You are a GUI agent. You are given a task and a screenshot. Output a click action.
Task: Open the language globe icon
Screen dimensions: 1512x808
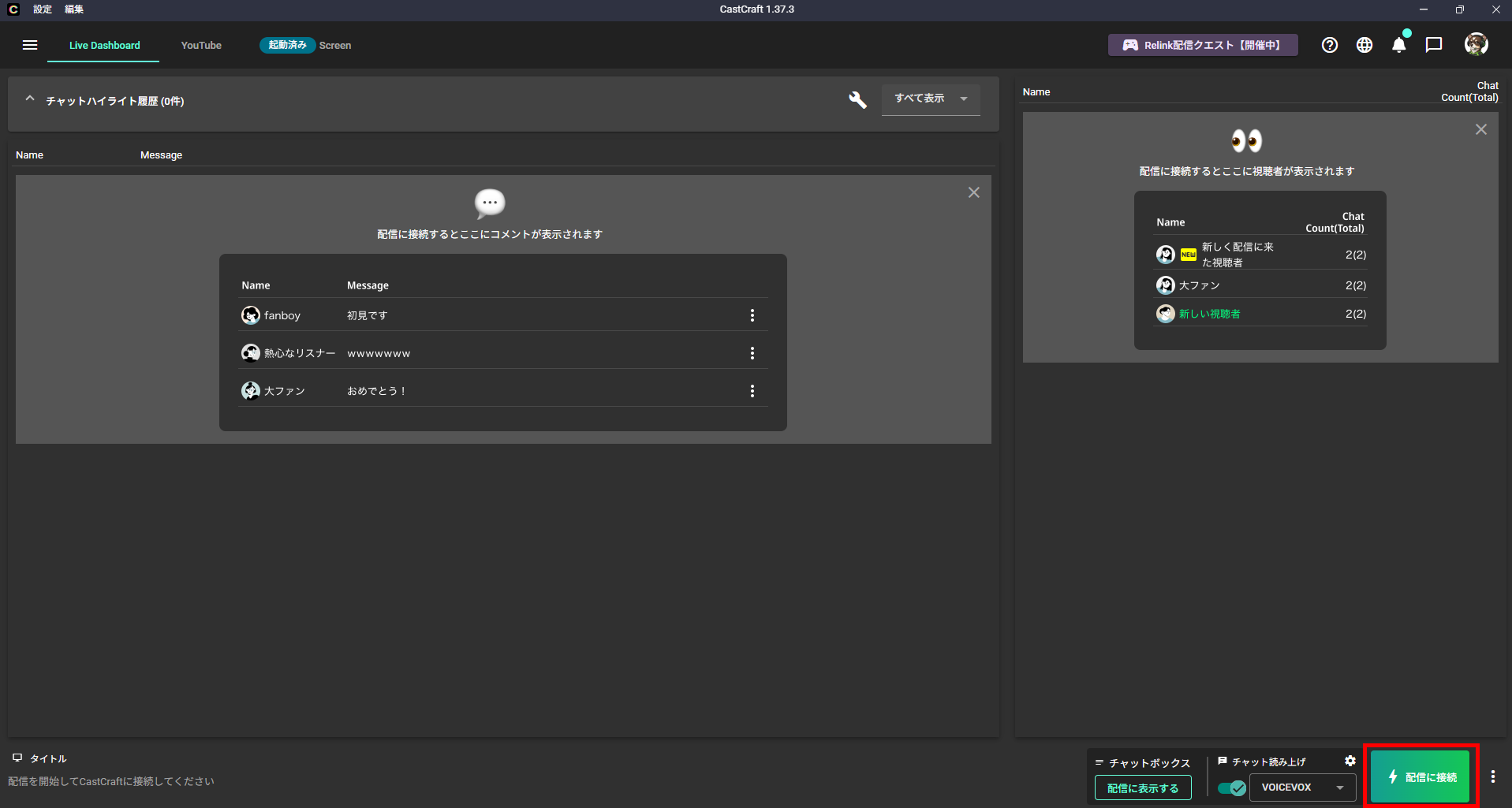point(1365,45)
